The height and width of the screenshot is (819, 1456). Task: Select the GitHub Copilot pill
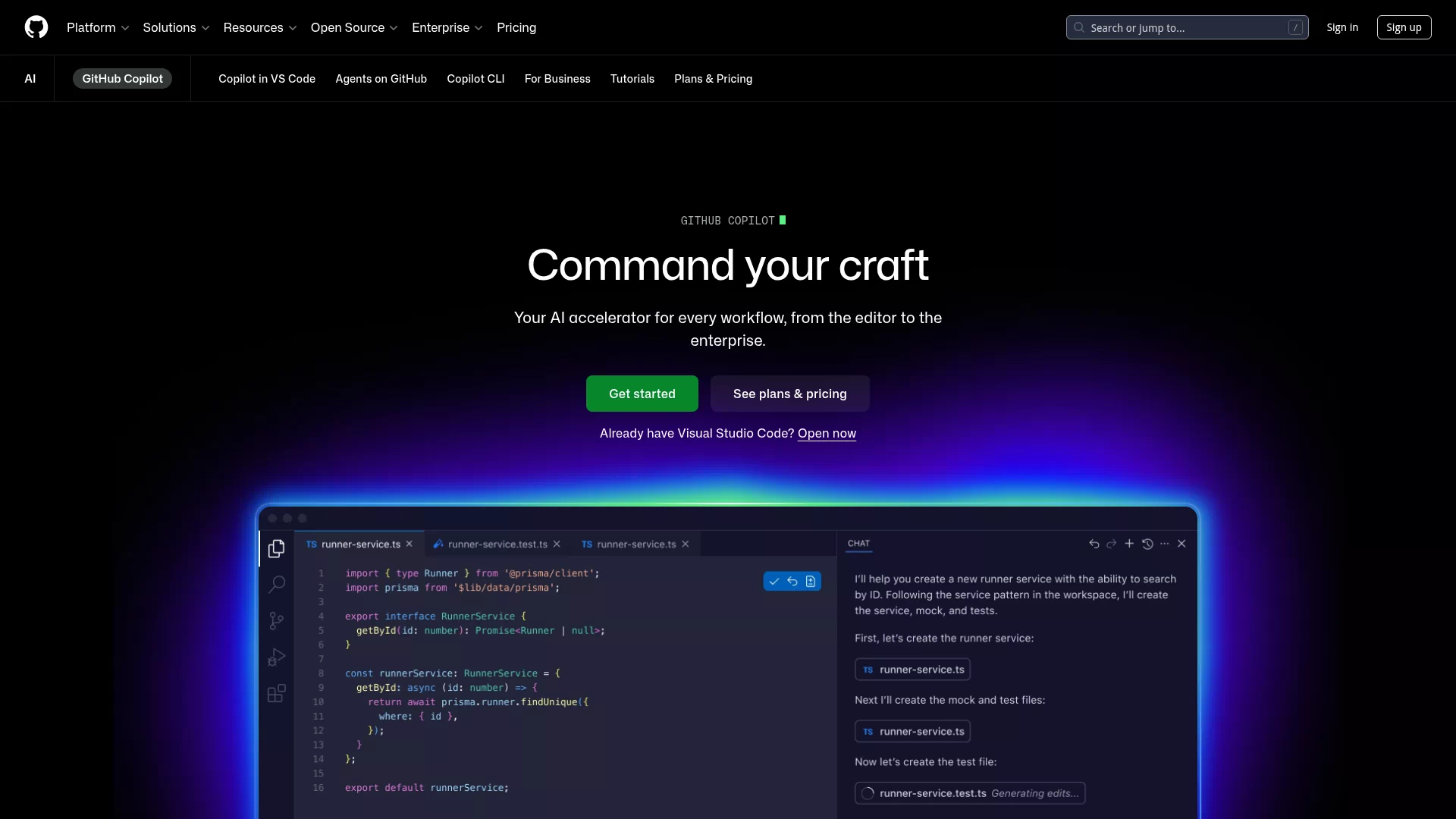(122, 79)
